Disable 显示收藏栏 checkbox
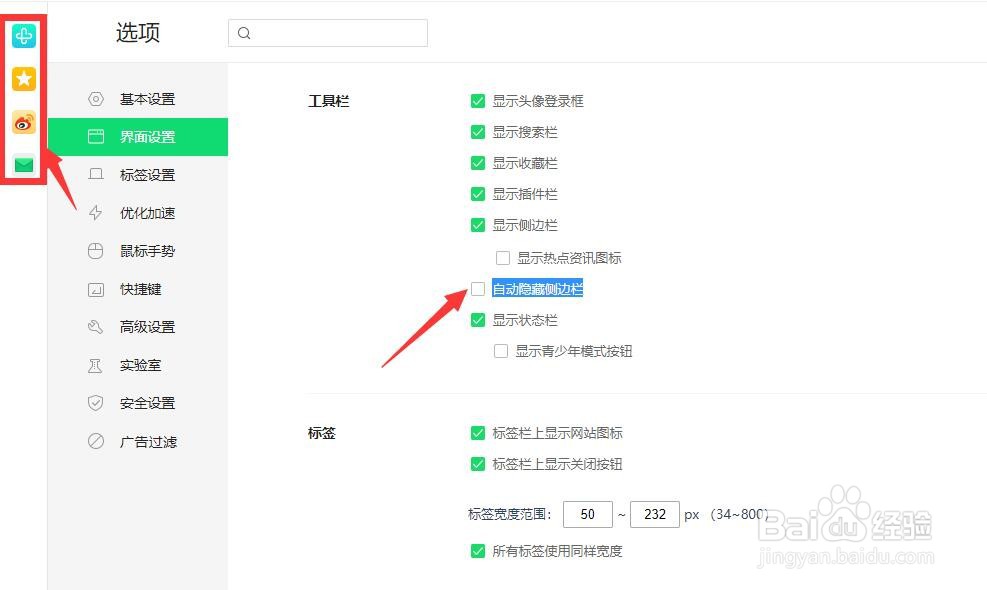The height and width of the screenshot is (590, 987). pos(478,163)
